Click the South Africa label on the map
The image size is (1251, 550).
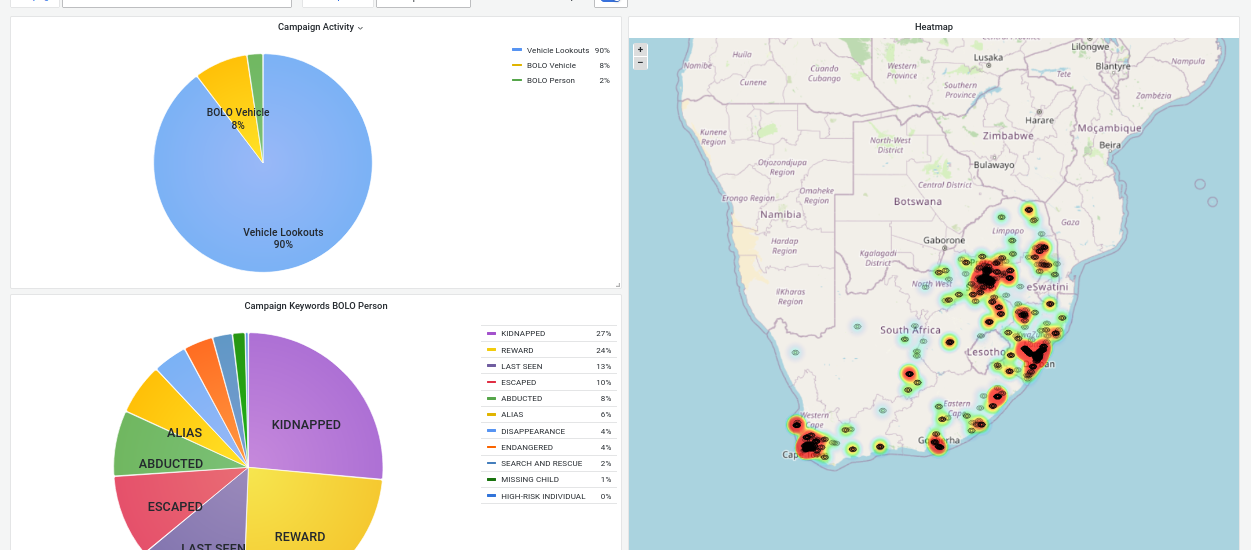click(910, 330)
